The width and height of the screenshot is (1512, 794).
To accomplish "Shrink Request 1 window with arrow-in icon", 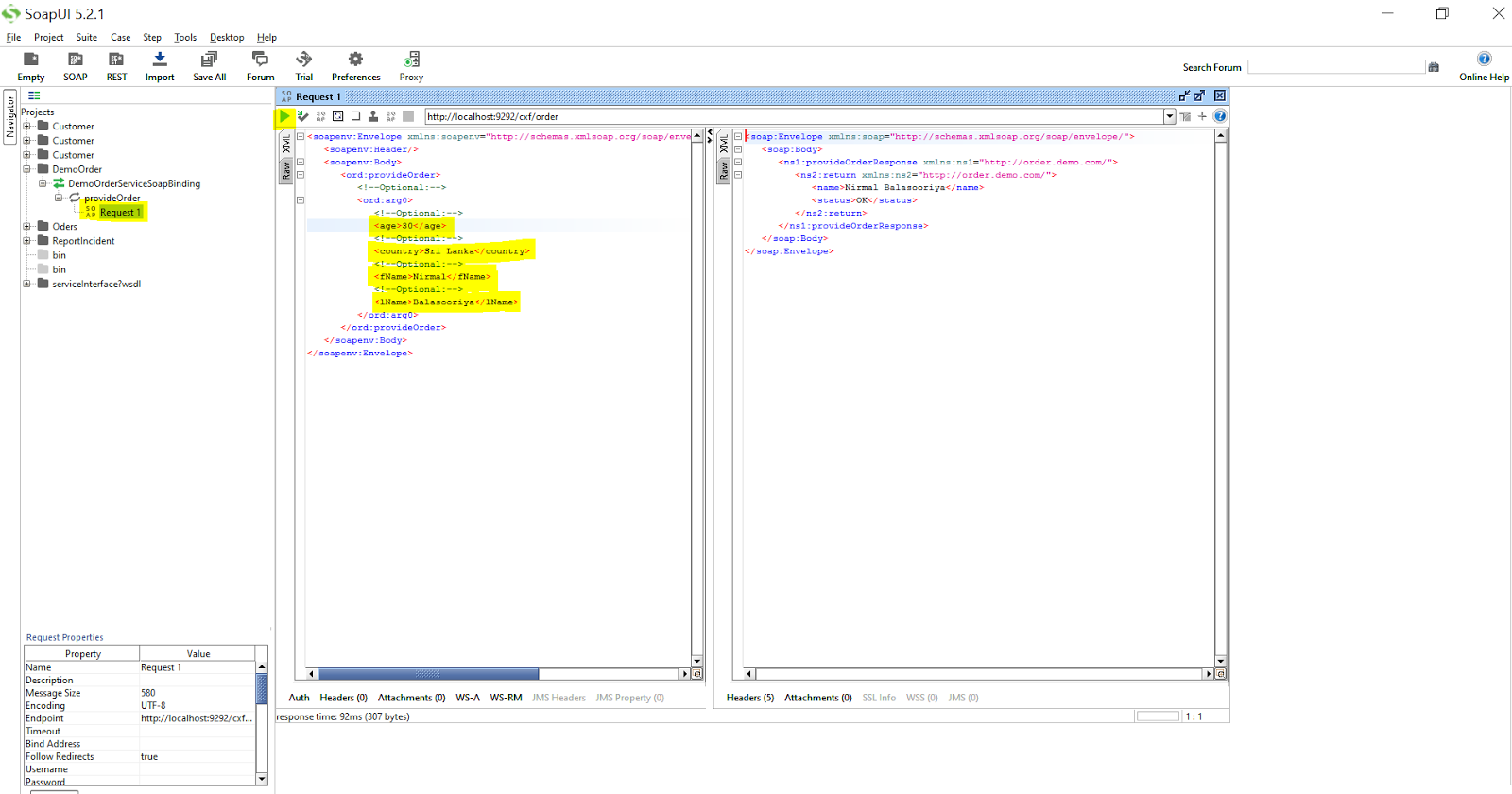I will [x=1184, y=96].
